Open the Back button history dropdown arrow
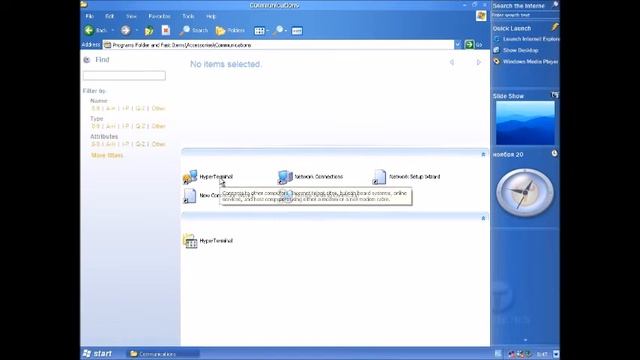 (113, 31)
